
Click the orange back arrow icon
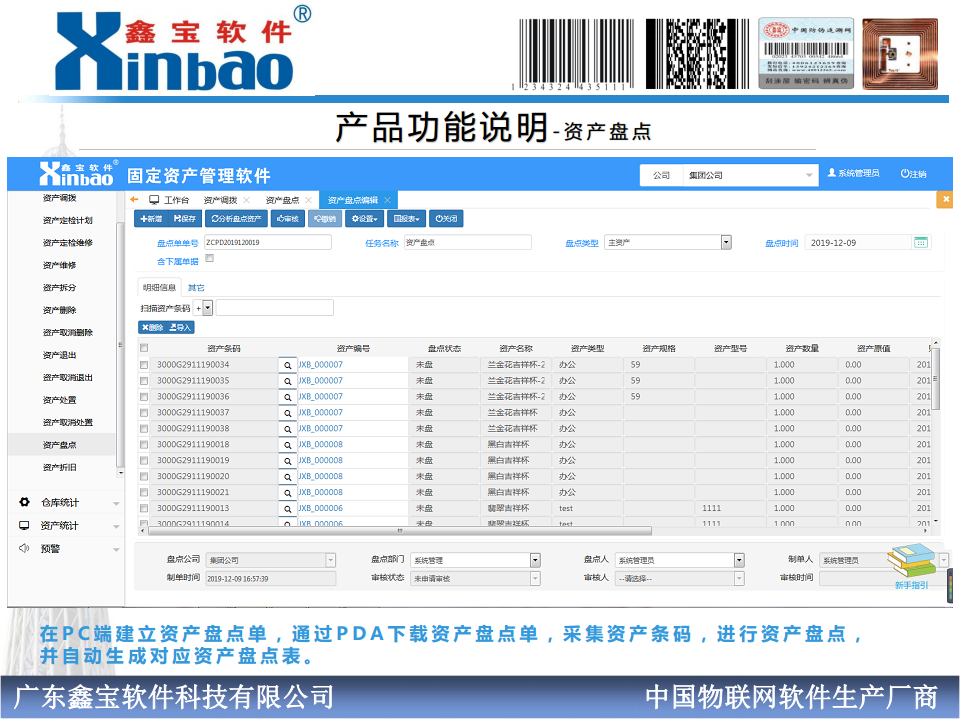tap(135, 200)
